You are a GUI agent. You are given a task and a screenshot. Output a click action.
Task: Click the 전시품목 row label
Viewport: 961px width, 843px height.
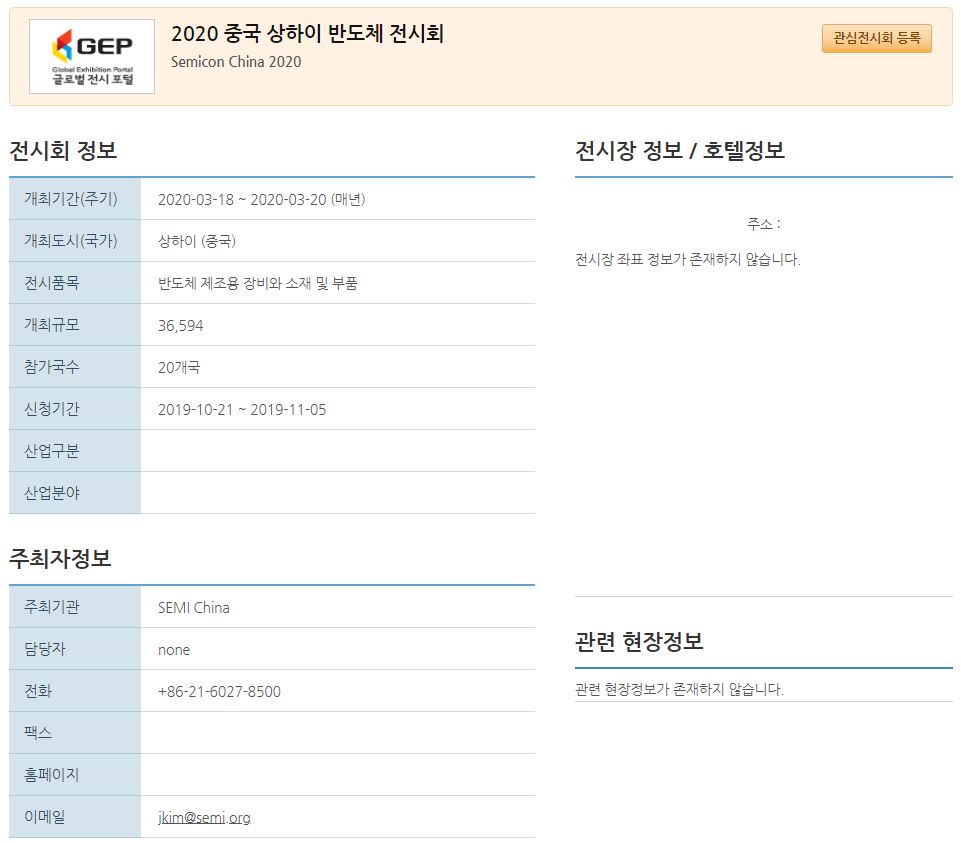51,283
